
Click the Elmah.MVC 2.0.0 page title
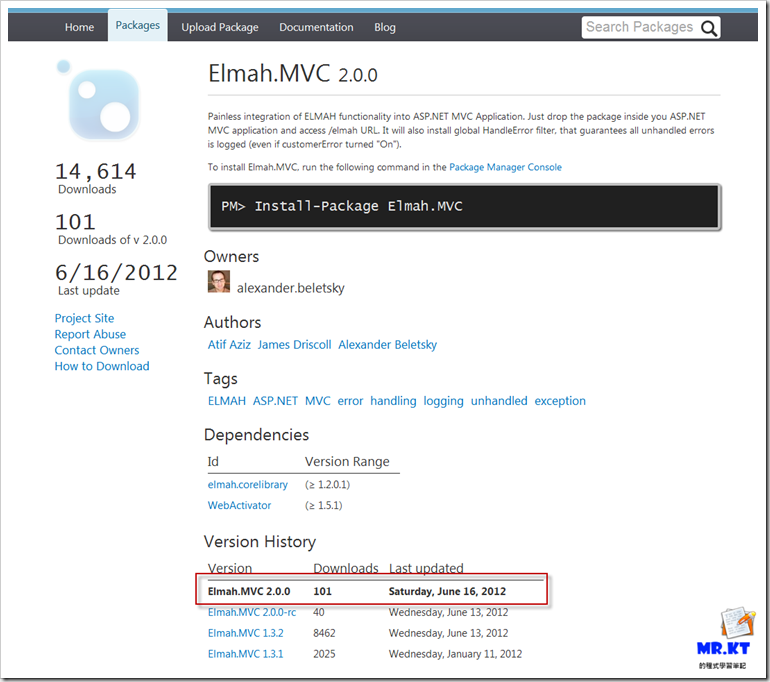tap(293, 74)
